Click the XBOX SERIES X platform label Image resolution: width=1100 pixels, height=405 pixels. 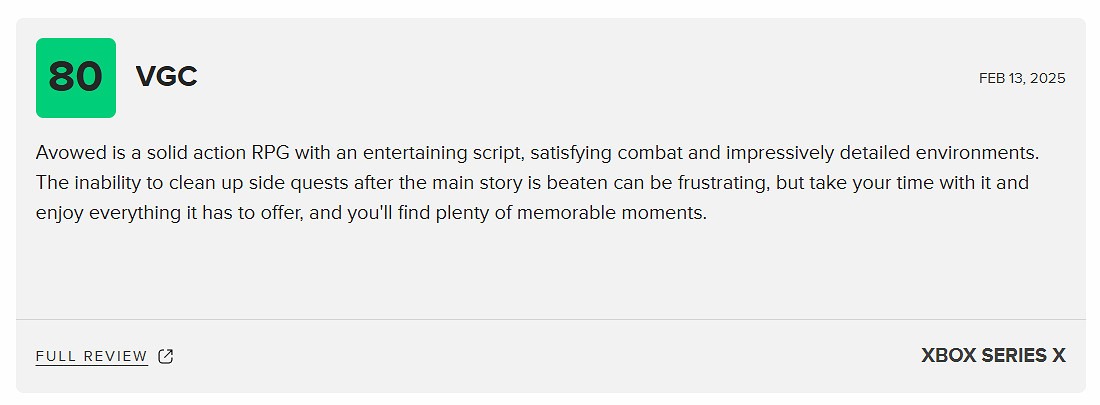coord(993,356)
